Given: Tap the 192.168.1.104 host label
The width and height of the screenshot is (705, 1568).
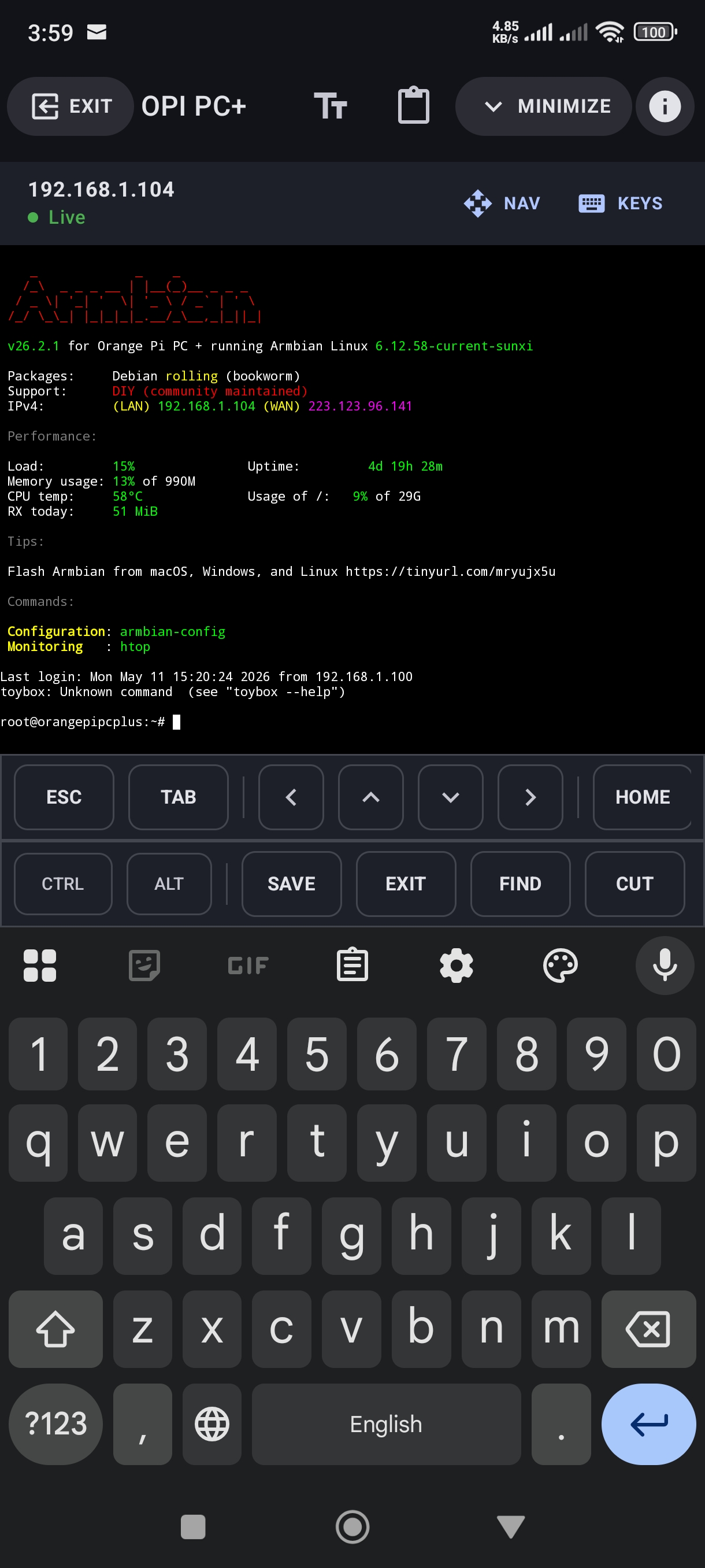Looking at the screenshot, I should pyautogui.click(x=101, y=189).
